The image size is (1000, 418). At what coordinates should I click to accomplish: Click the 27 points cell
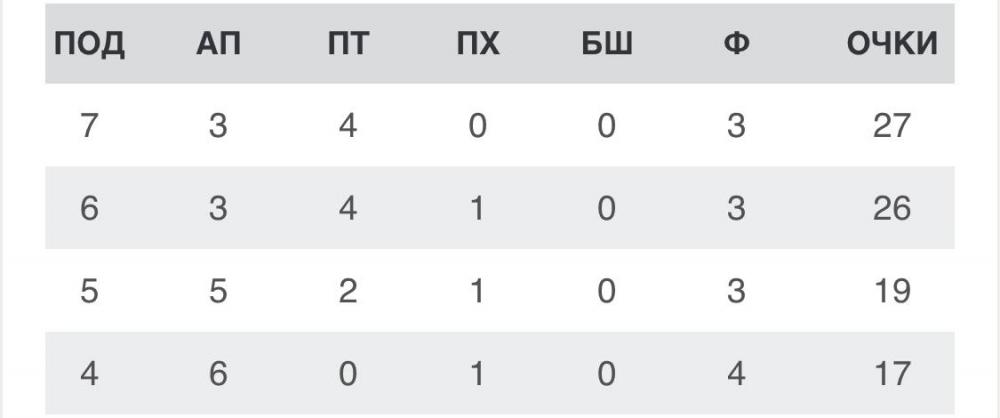click(x=891, y=127)
